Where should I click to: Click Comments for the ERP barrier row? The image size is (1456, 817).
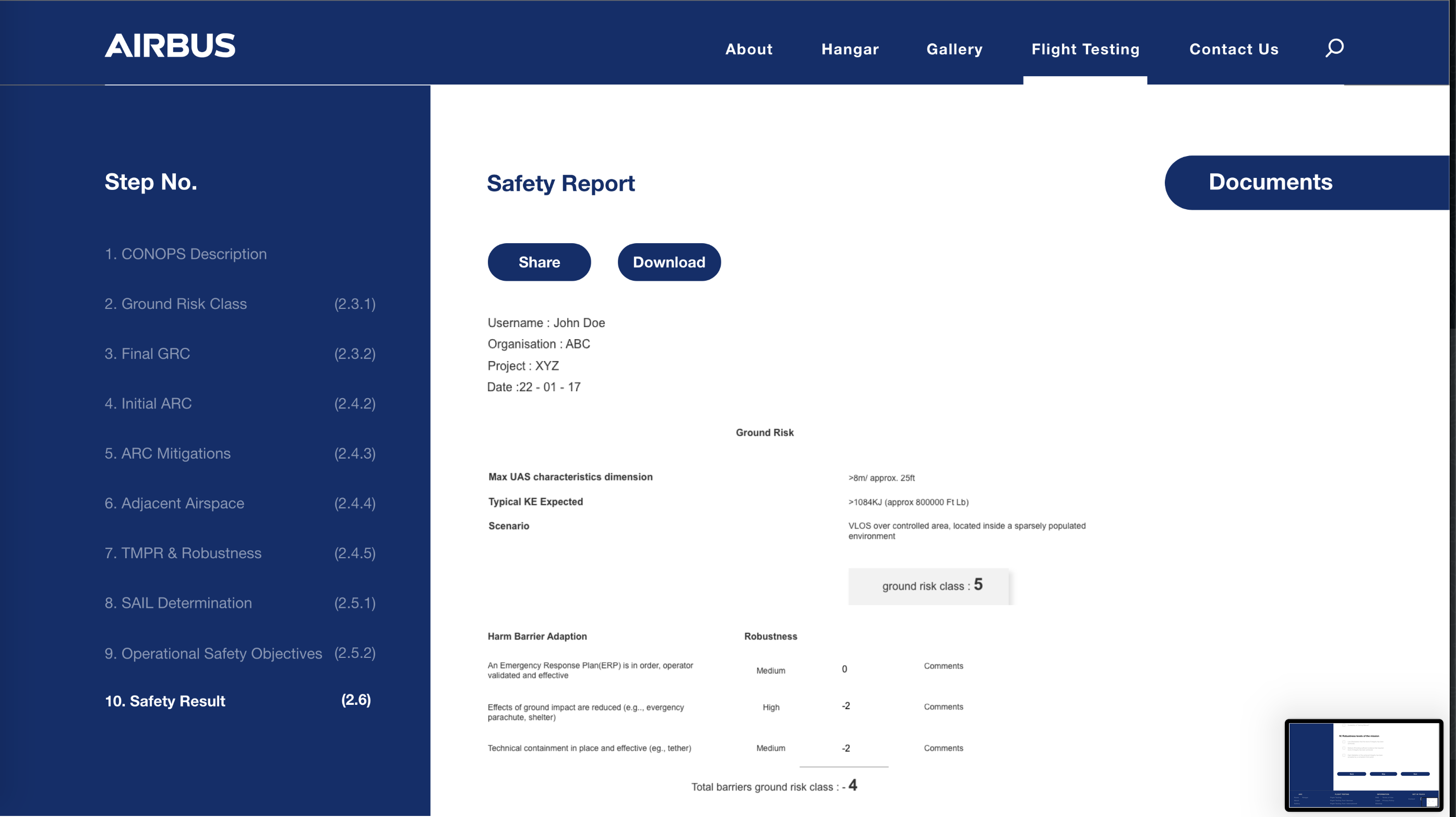tap(943, 666)
